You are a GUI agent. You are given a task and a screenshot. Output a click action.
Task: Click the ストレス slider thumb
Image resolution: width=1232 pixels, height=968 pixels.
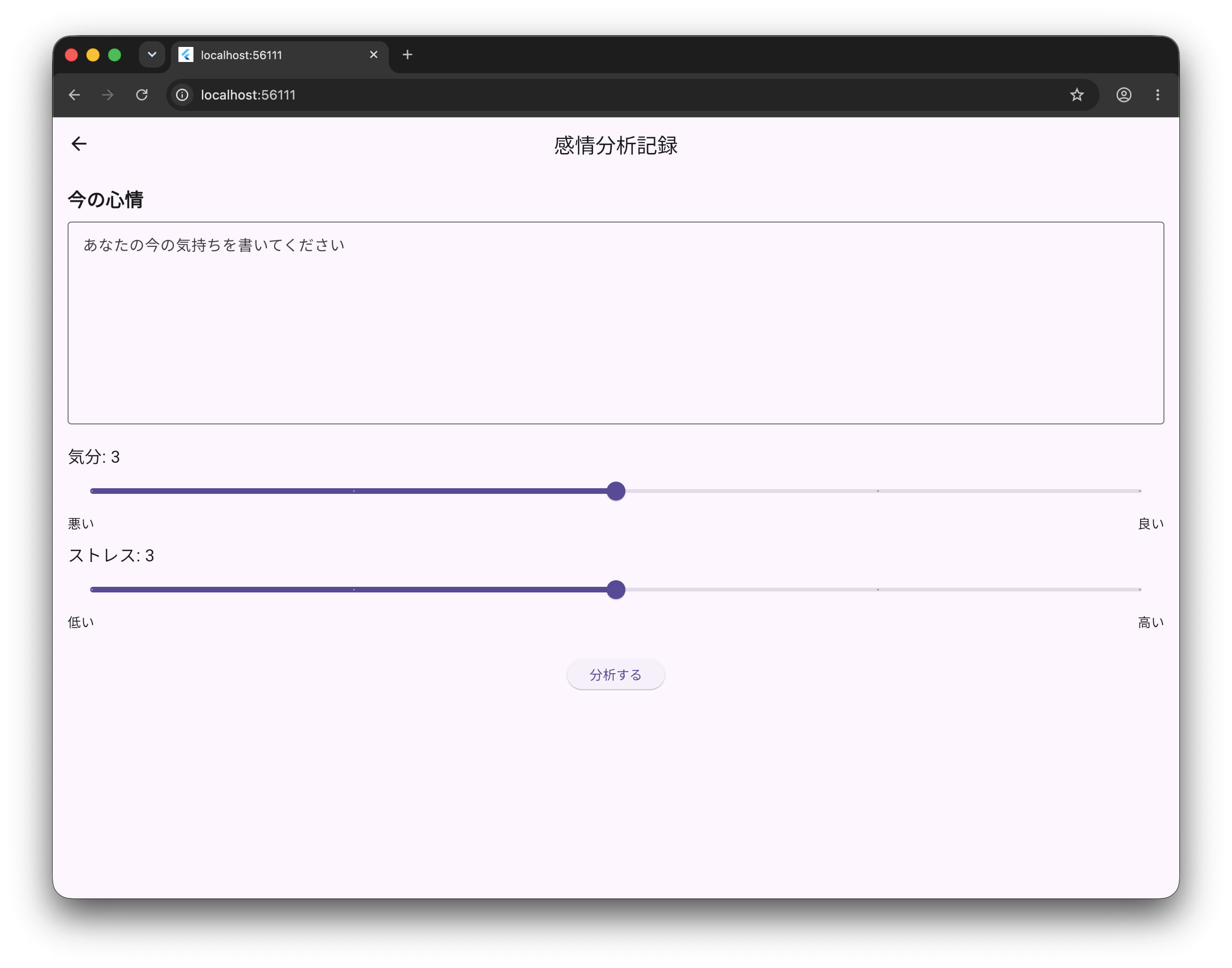point(616,590)
